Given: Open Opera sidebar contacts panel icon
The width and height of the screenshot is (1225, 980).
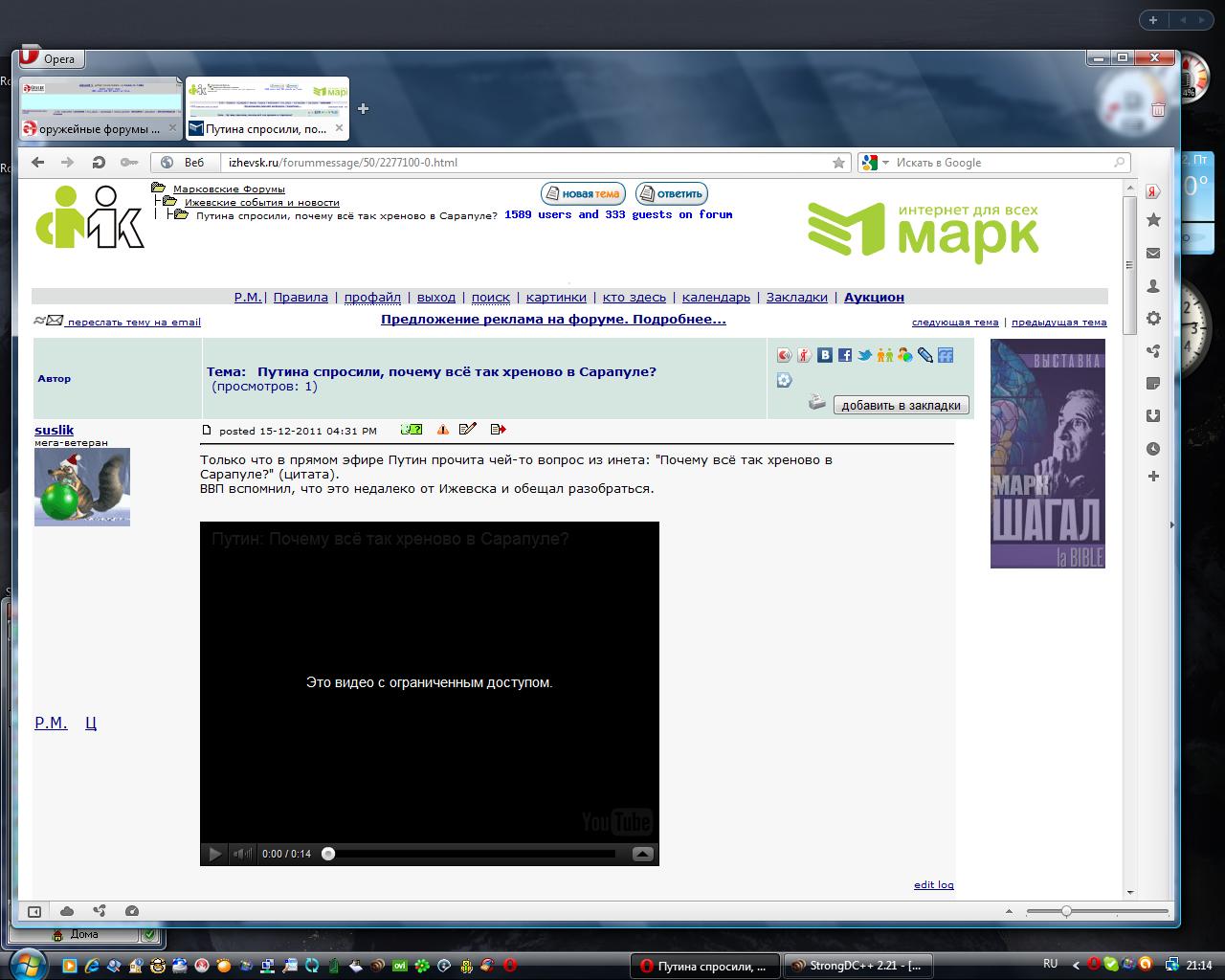Looking at the screenshot, I should pyautogui.click(x=1153, y=286).
